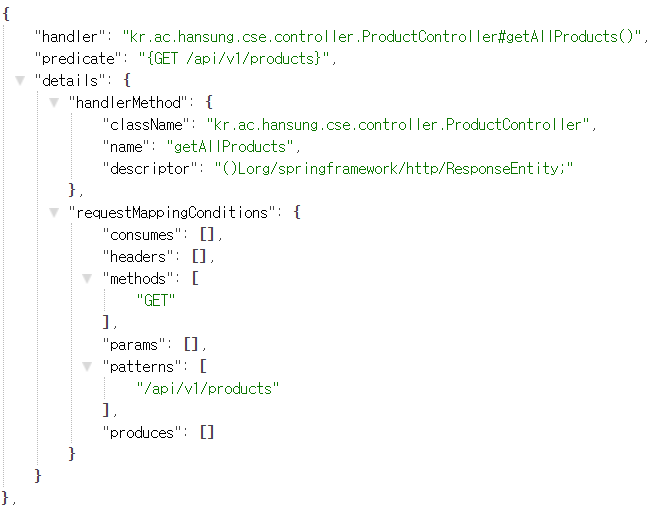Image resolution: width=653 pixels, height=510 pixels.
Task: Collapse the "patterns" array triangle
Action: pyautogui.click(x=87, y=367)
